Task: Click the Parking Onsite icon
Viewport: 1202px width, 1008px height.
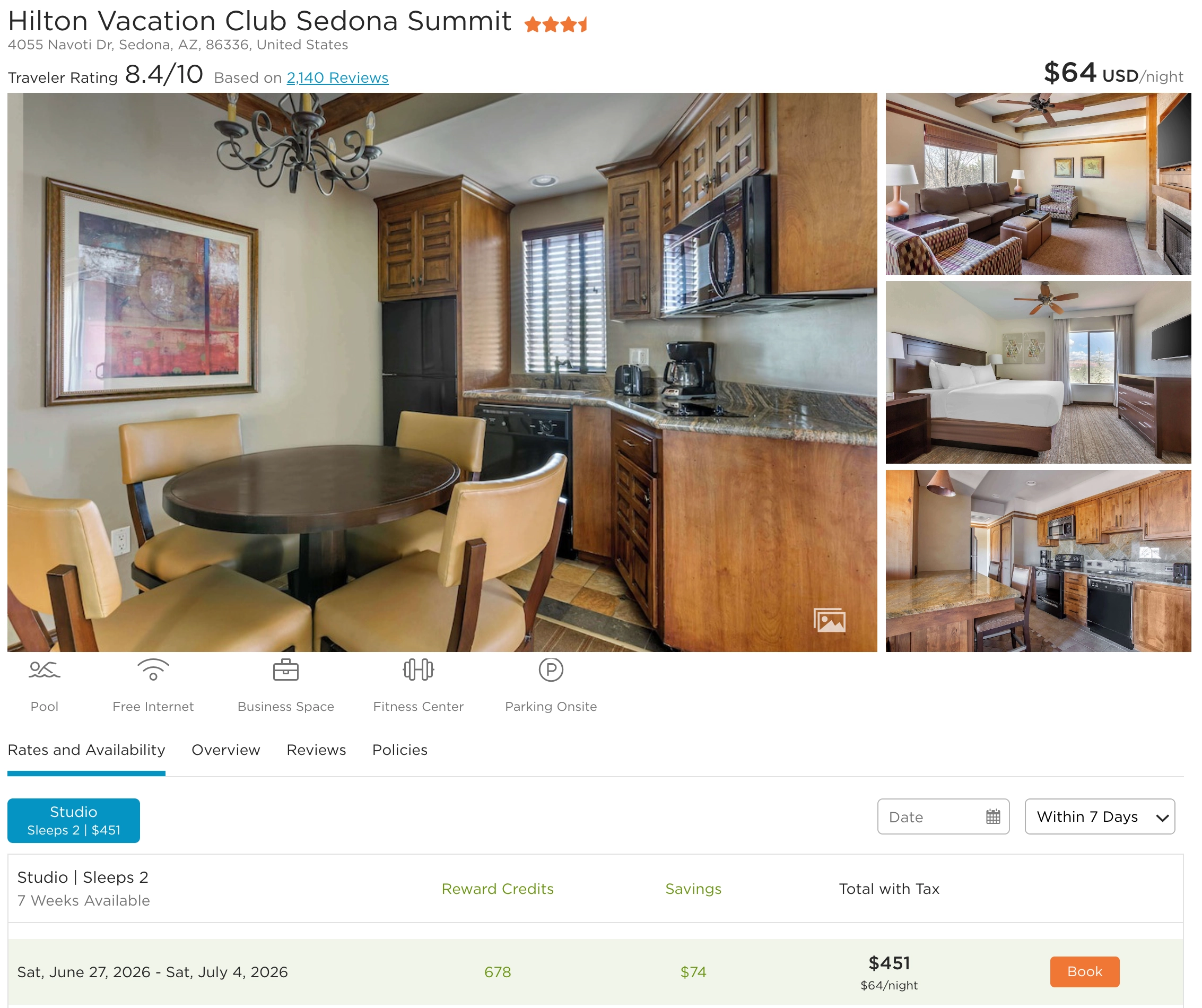Action: pyautogui.click(x=551, y=670)
